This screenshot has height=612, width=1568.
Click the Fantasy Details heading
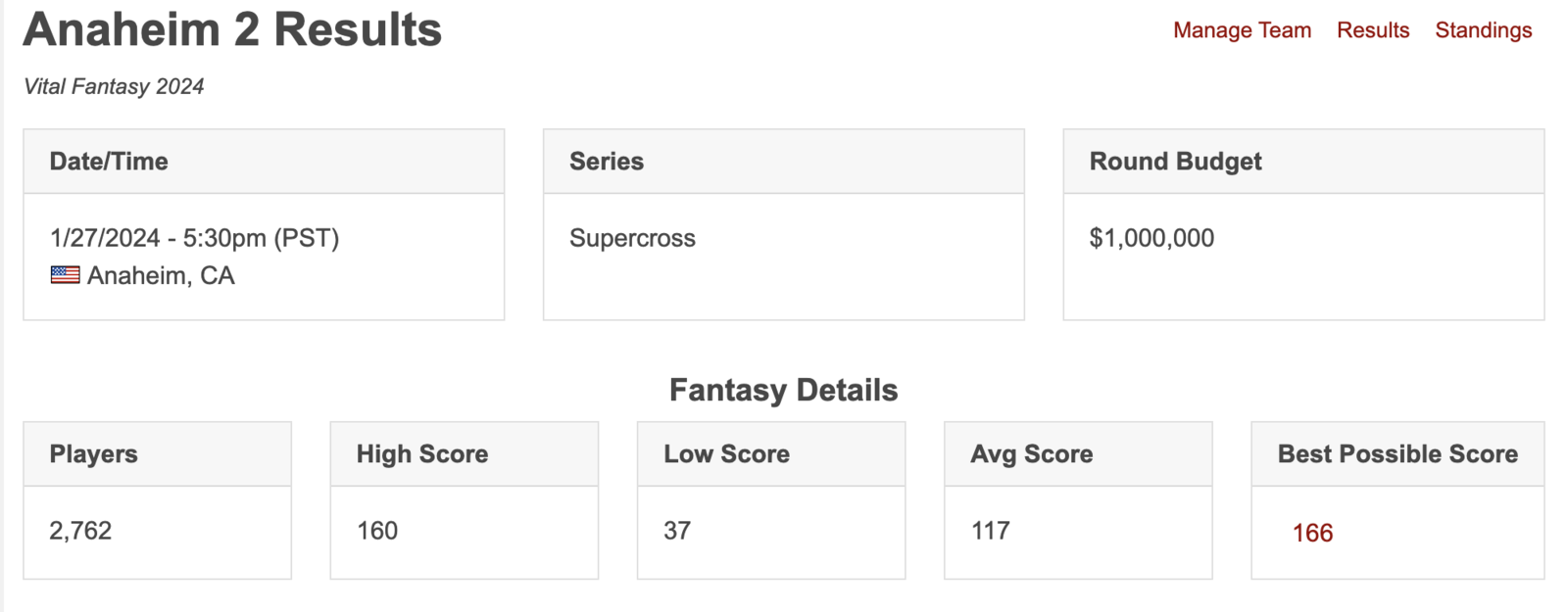point(784,390)
